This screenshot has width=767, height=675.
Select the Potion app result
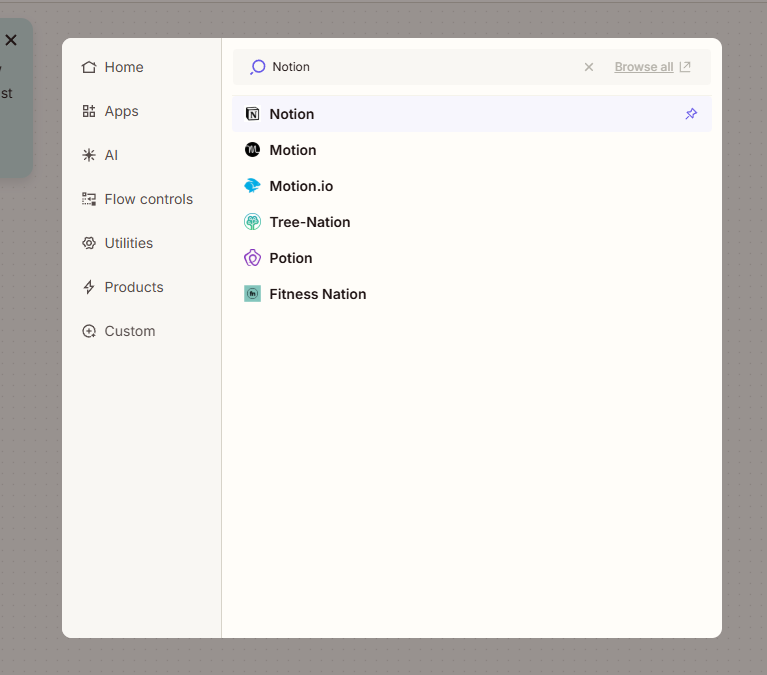(472, 258)
